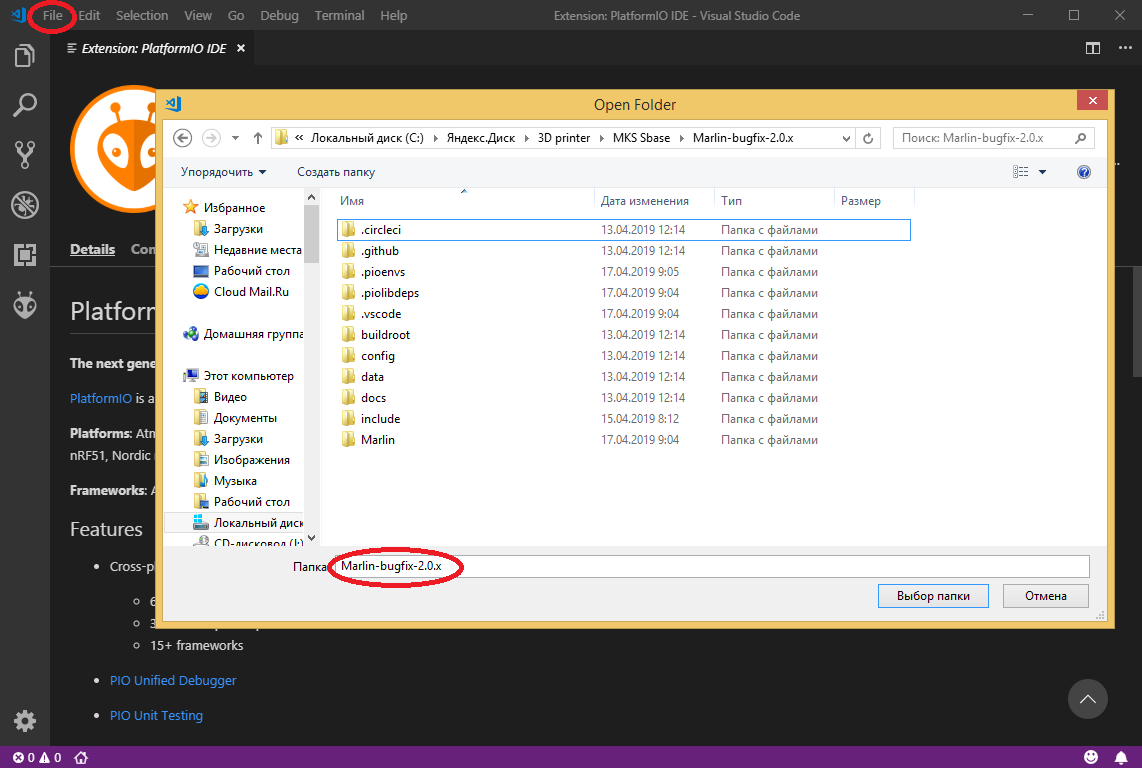This screenshot has height=769, width=1142.
Task: Click the navigation pane scroll down arrow
Action: [x=312, y=538]
